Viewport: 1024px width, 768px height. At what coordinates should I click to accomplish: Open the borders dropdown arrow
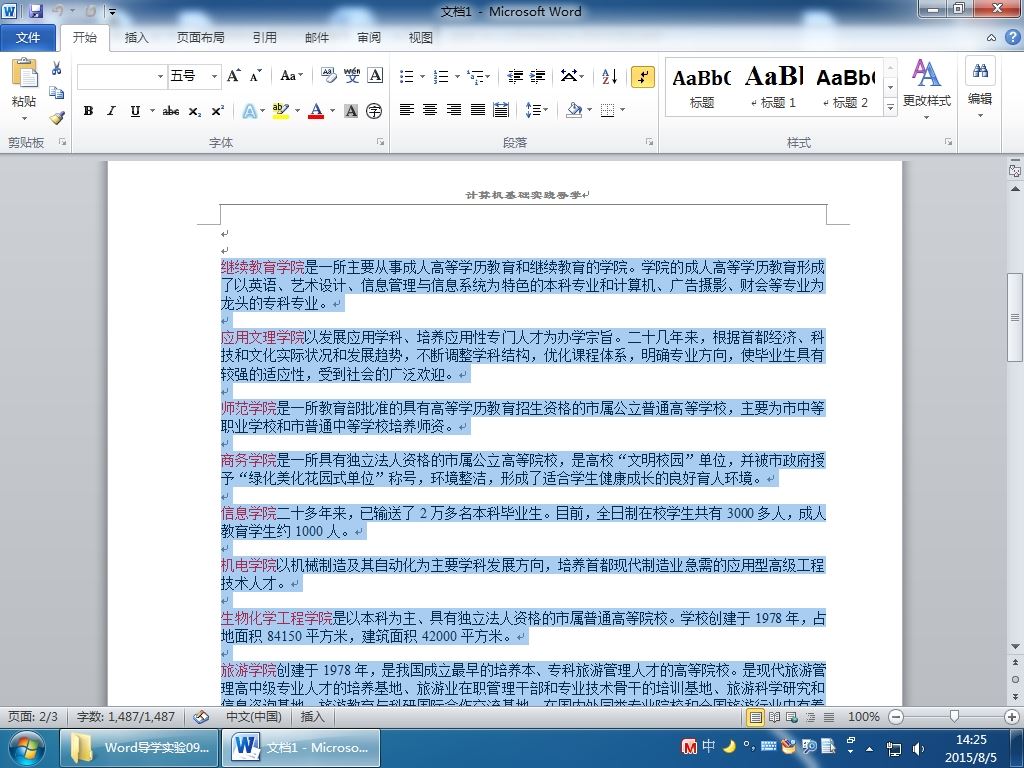pyautogui.click(x=623, y=110)
